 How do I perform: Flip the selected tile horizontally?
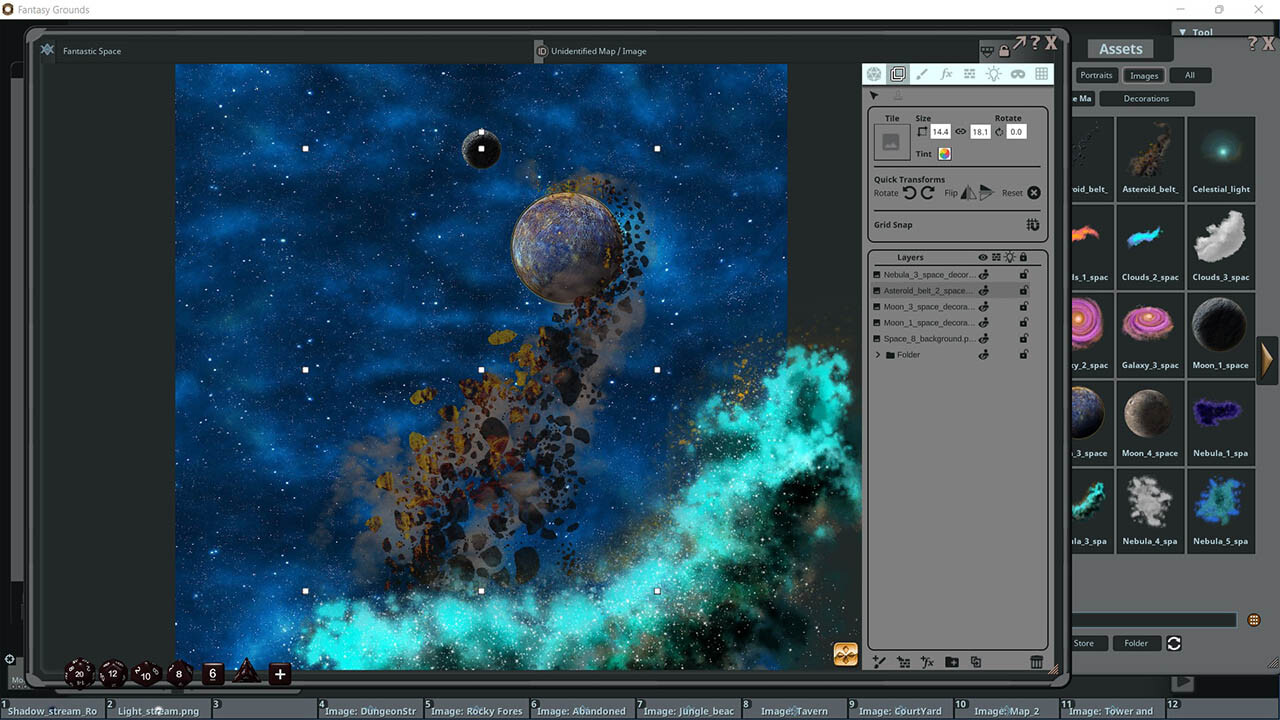pyautogui.click(x=969, y=193)
